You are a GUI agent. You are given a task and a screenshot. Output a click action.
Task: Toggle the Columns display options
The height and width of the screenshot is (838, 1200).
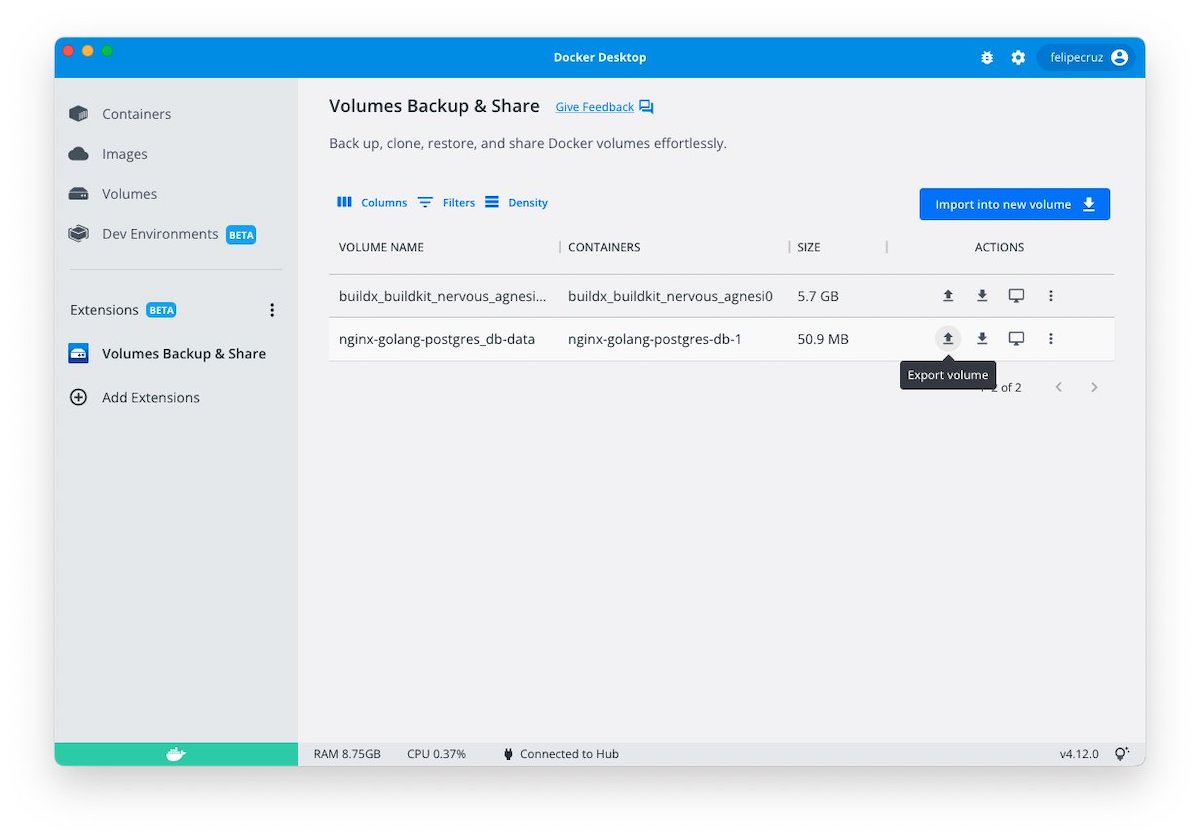tap(372, 202)
